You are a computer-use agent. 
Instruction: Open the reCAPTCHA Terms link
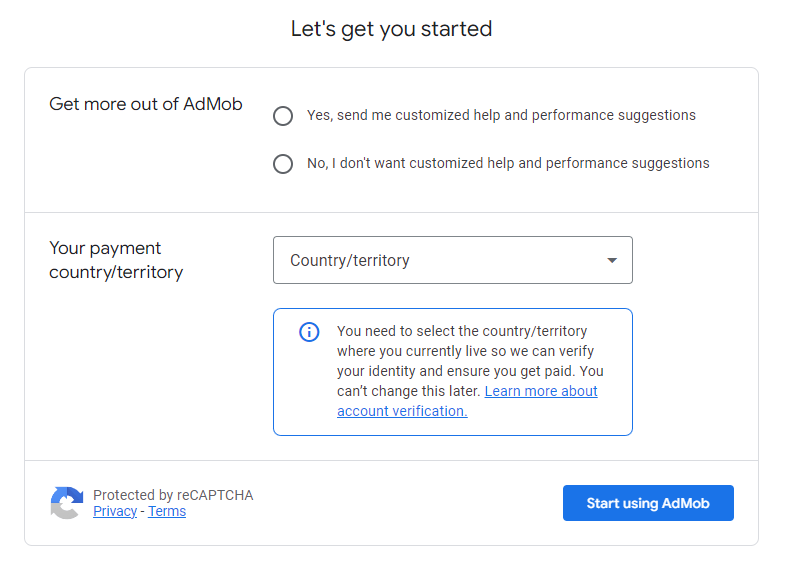pyautogui.click(x=167, y=511)
